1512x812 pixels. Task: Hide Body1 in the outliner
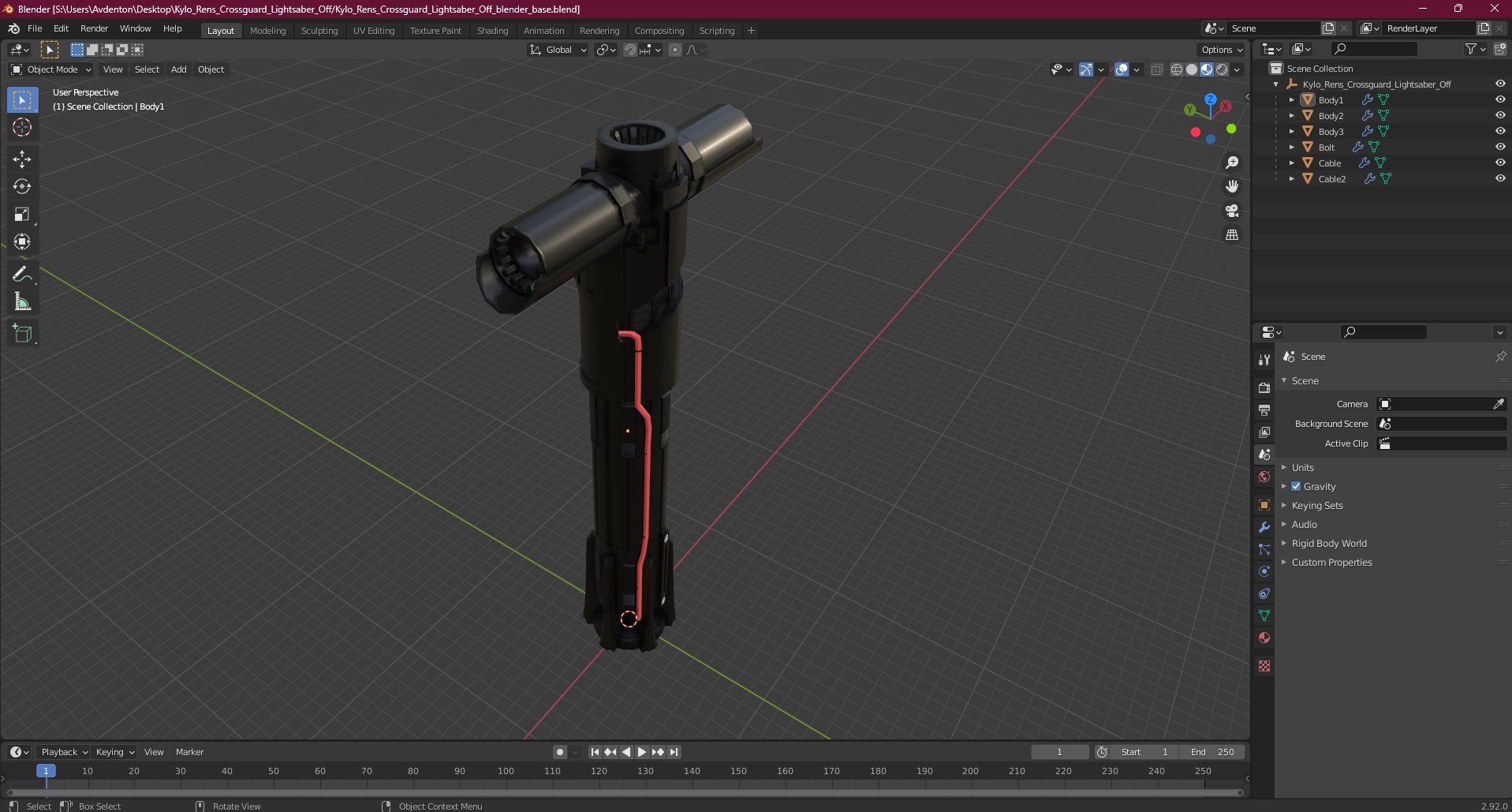coord(1499,99)
